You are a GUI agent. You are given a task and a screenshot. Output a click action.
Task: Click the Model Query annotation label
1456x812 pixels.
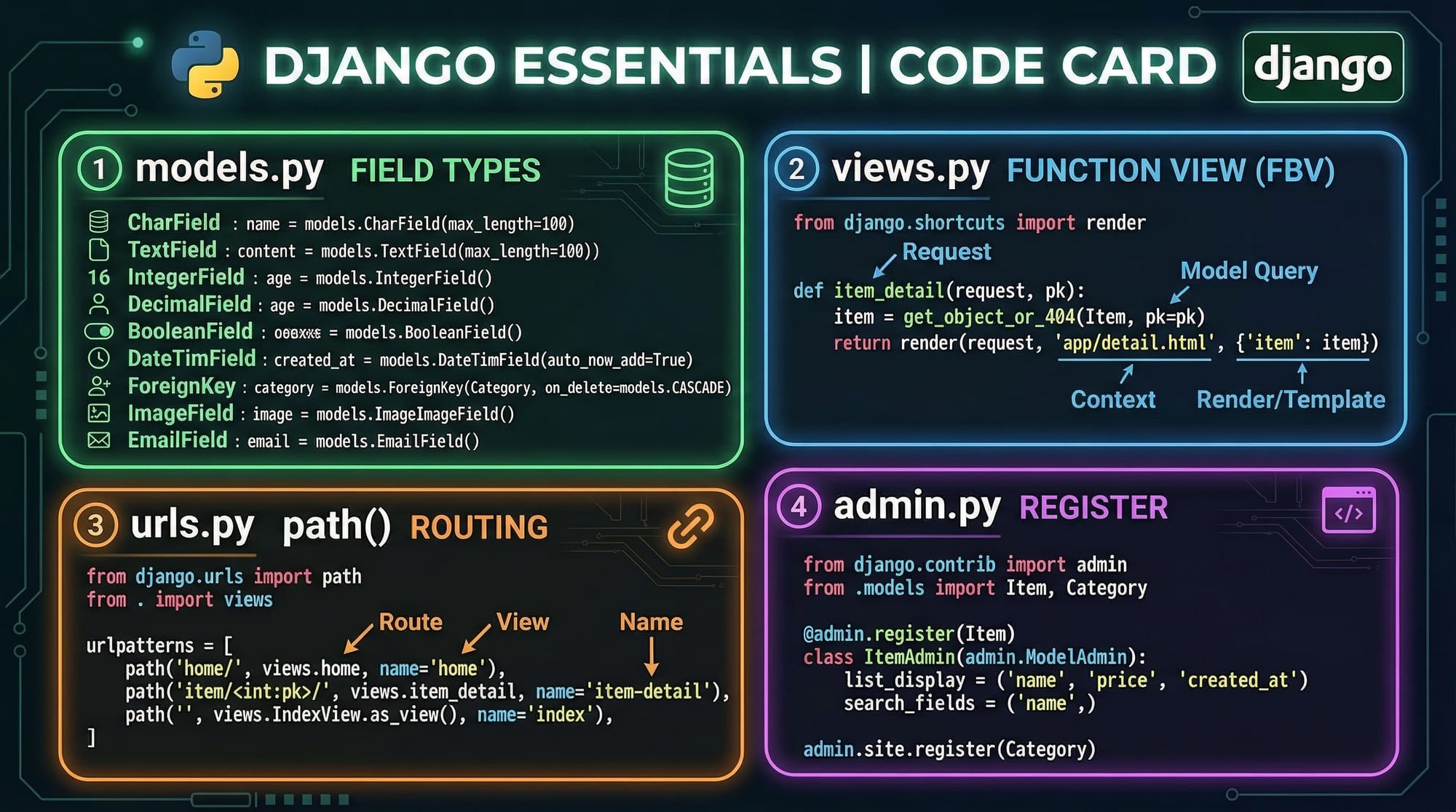[x=1249, y=271]
